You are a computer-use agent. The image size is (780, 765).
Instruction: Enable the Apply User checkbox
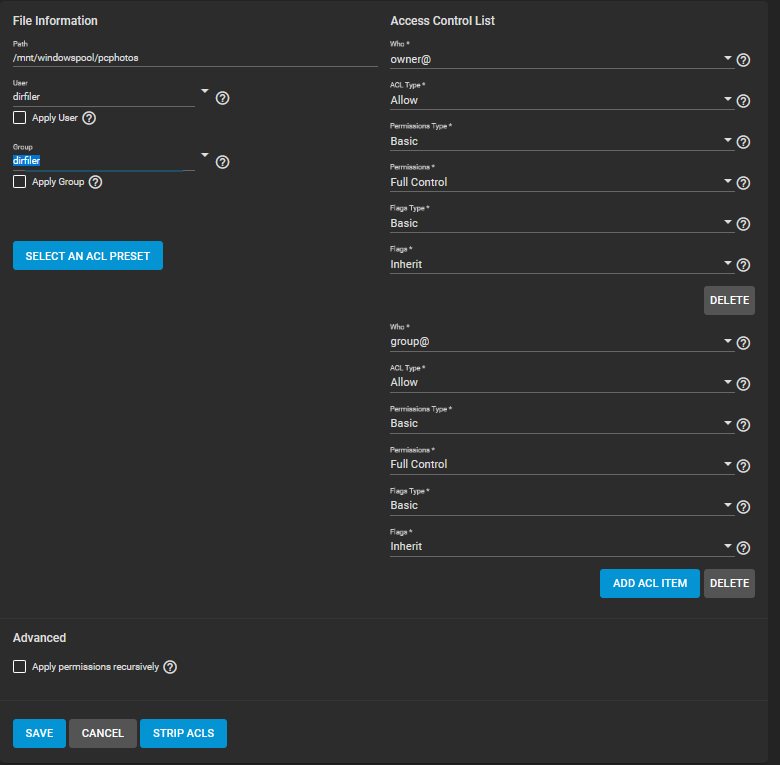[20, 118]
